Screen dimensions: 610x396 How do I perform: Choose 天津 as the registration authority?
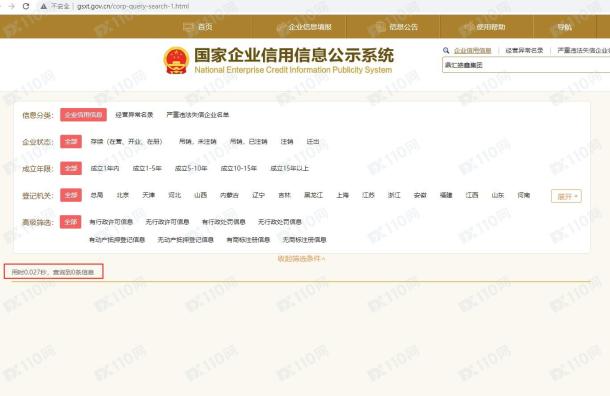point(149,195)
